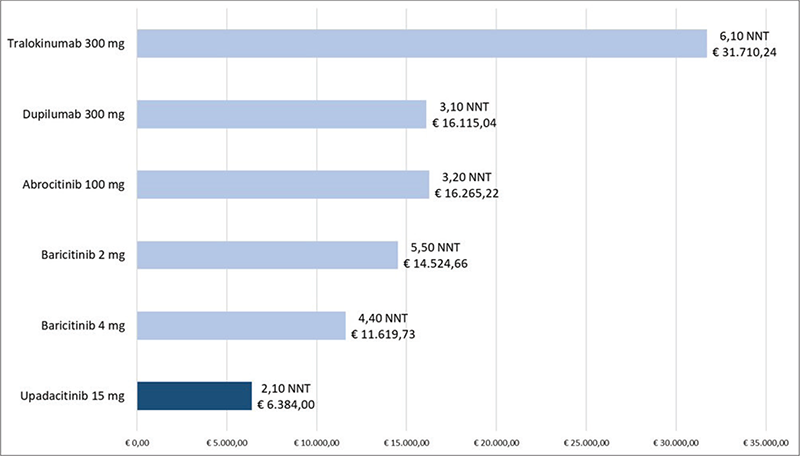The image size is (800, 456).
Task: Select the € 35.000,00 x-axis tick label
Action: [765, 440]
